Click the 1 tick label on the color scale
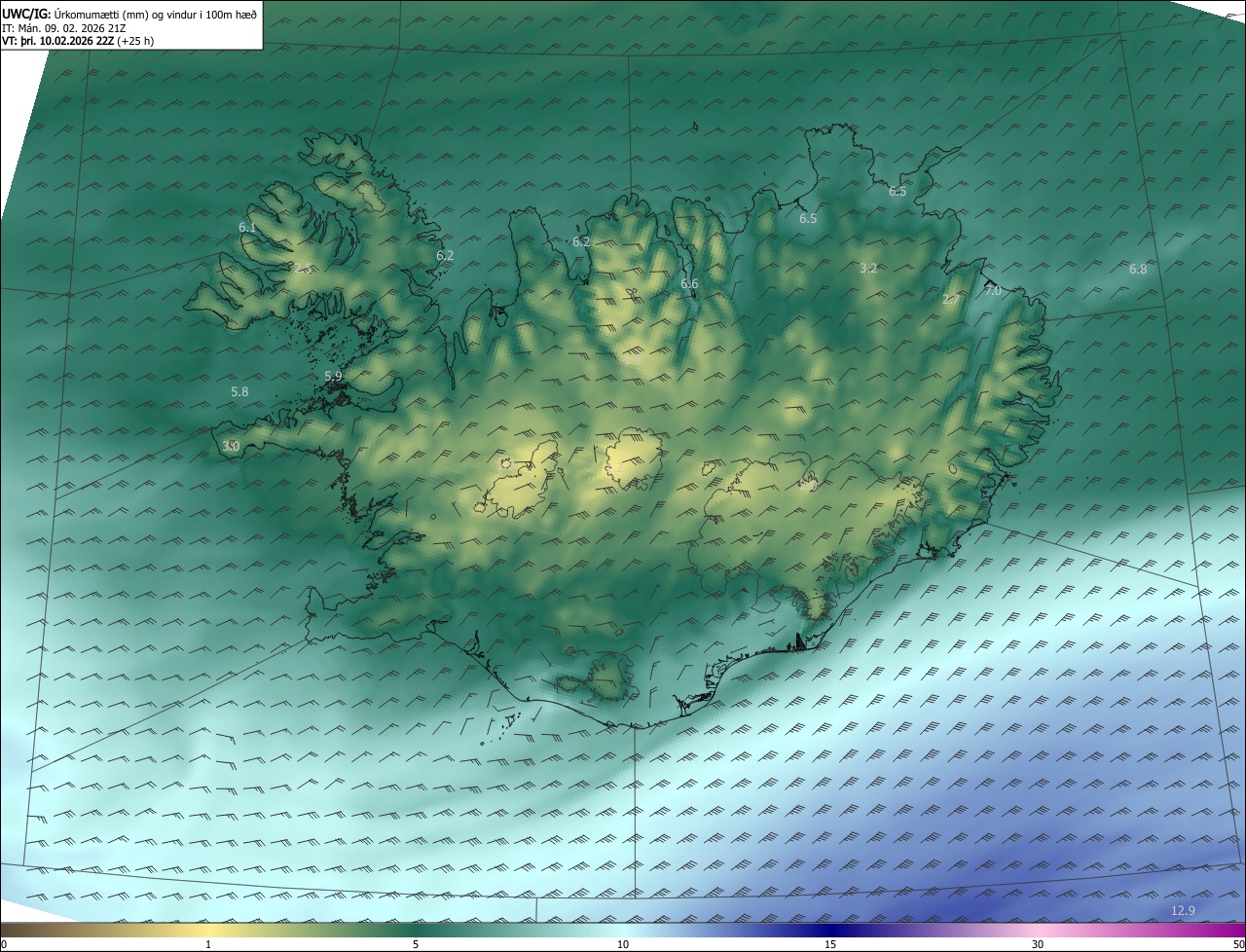 [208, 944]
